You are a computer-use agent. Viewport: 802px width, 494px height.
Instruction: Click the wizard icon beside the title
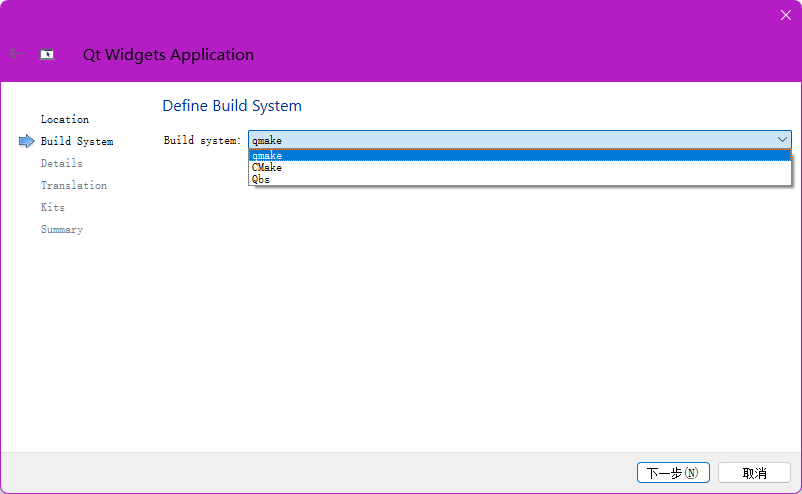47,55
